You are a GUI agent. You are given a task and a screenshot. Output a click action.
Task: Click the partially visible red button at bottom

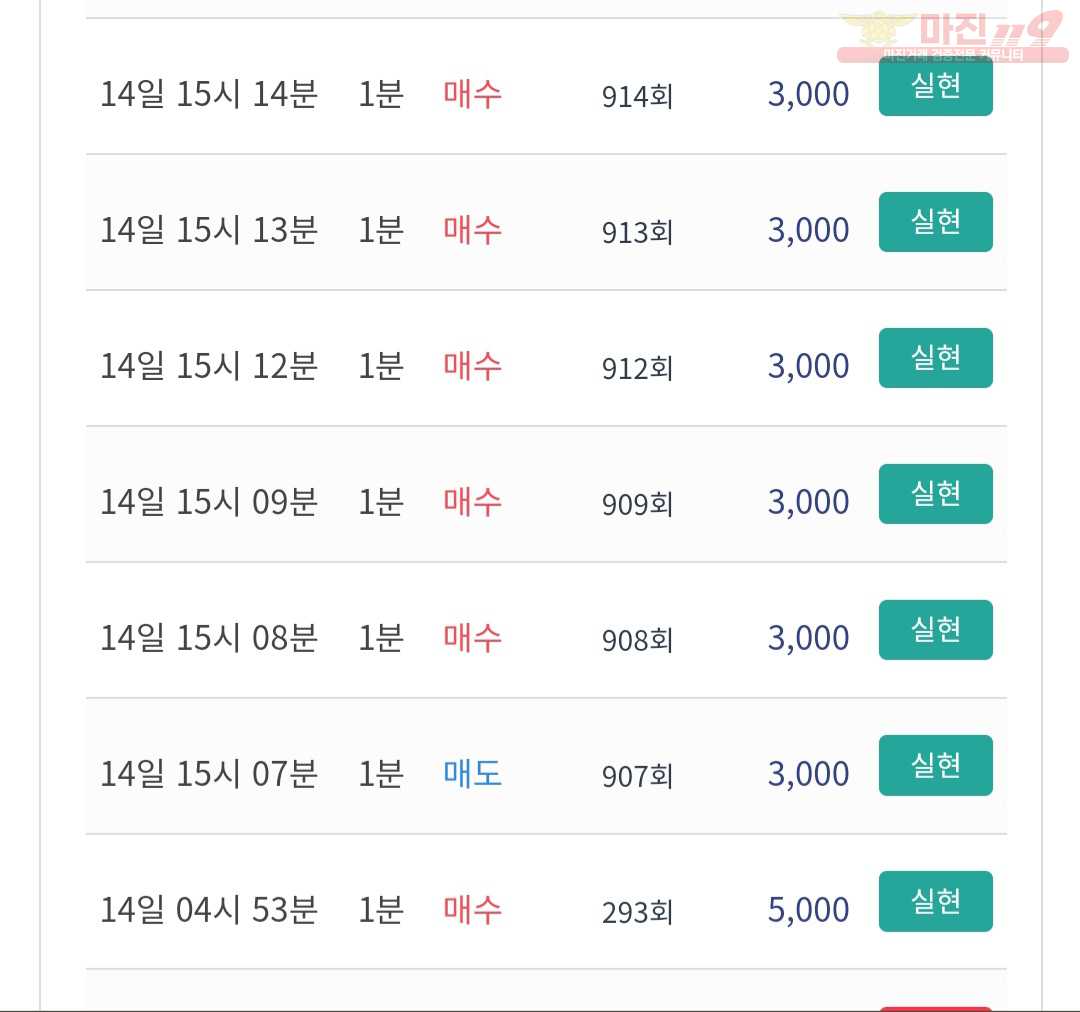pos(935,1009)
